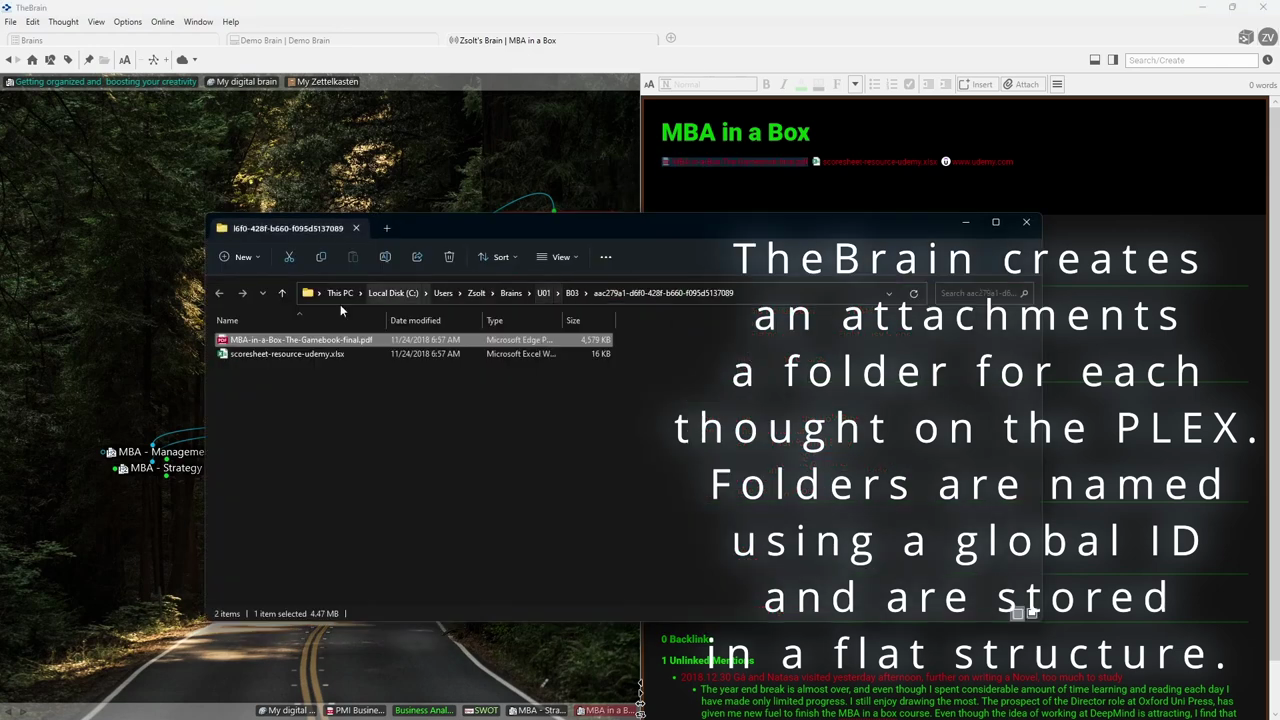Viewport: 1280px width, 720px height.
Task: Go to the home thought in TheBrain toolbar
Action: tap(32, 60)
